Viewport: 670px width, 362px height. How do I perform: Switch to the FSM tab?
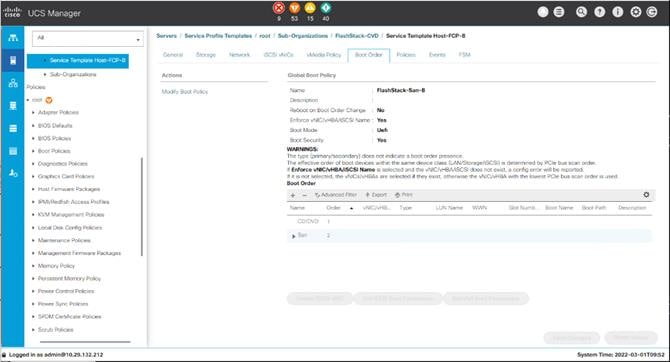click(x=464, y=55)
